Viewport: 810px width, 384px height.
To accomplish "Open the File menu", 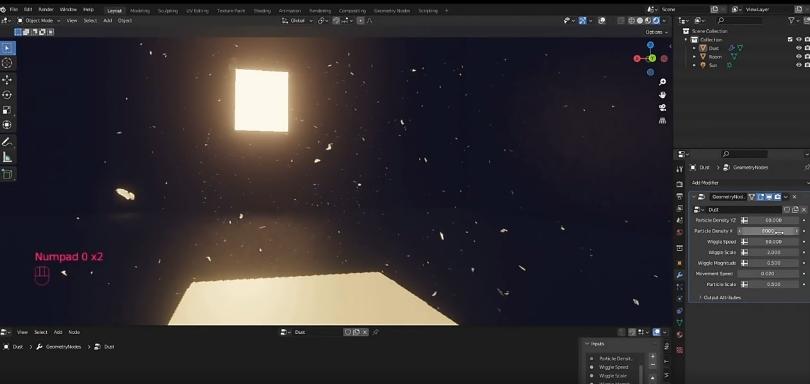I will [13, 9].
